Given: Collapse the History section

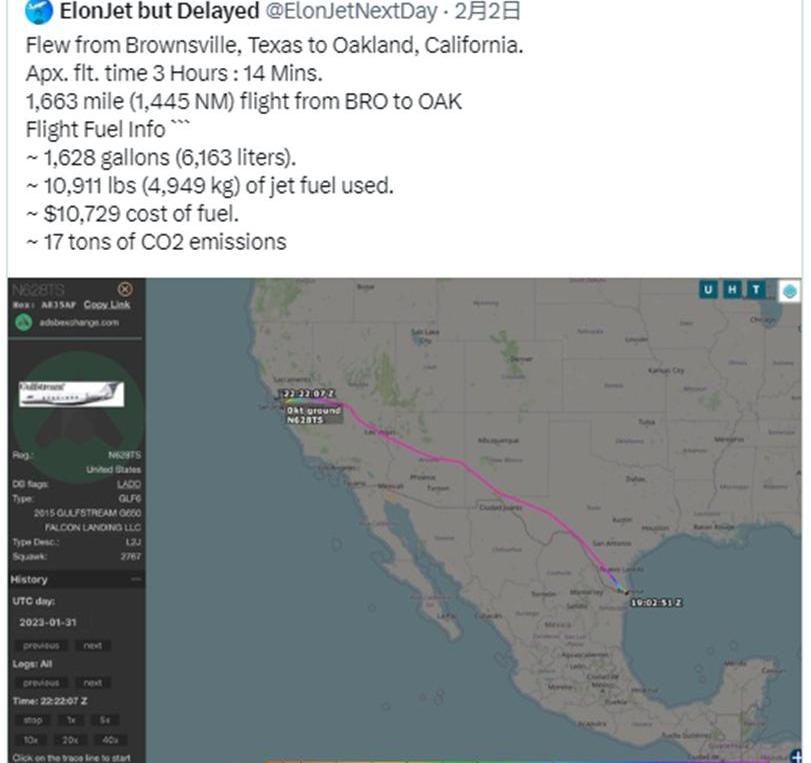Looking at the screenshot, I should (136, 579).
